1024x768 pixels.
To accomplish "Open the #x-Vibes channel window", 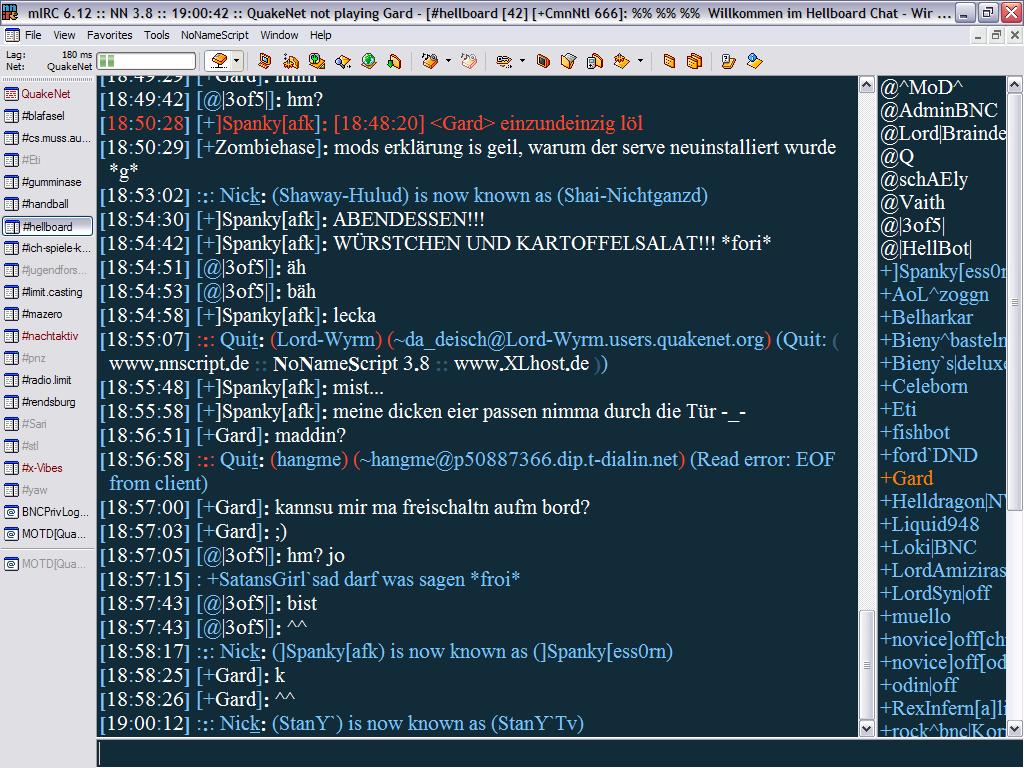I will click(x=47, y=468).
